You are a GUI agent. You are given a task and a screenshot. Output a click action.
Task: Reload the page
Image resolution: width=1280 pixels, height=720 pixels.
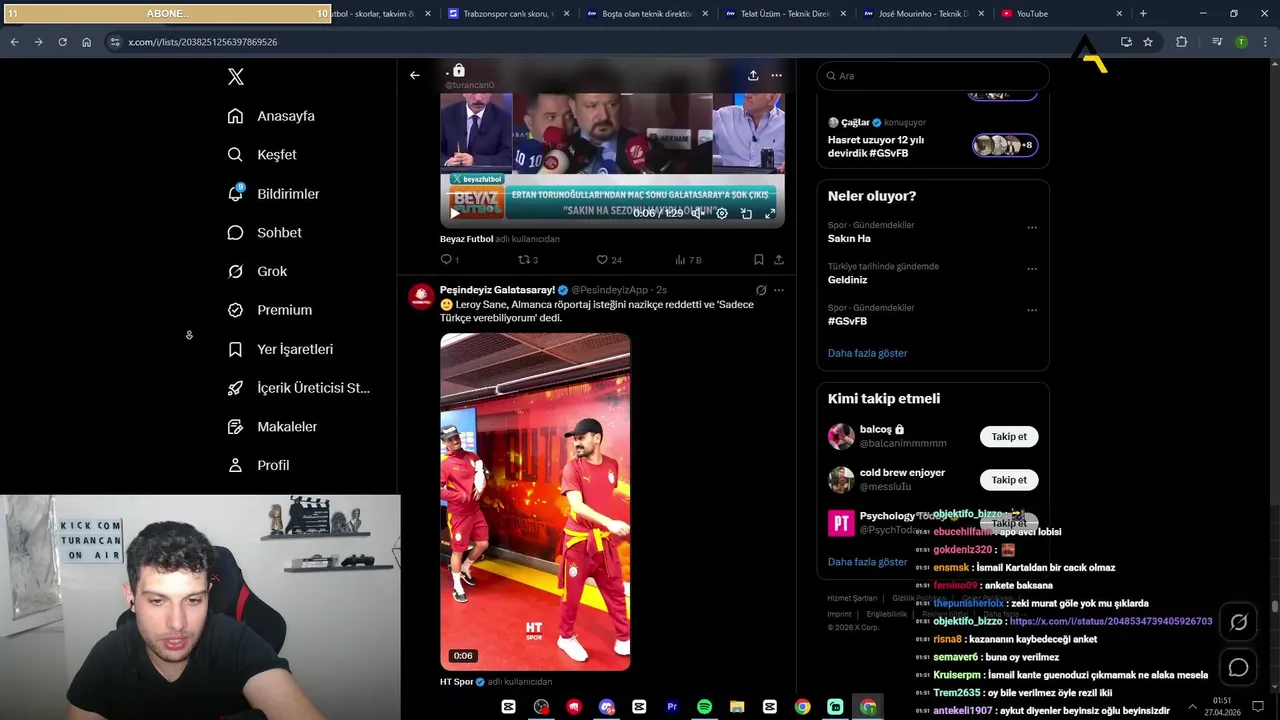click(62, 42)
